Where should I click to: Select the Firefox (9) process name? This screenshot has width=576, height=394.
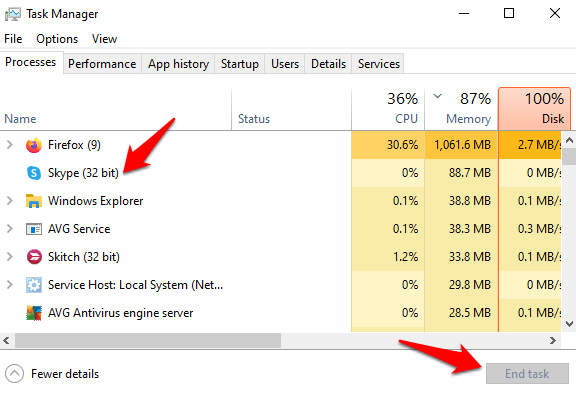(74, 145)
